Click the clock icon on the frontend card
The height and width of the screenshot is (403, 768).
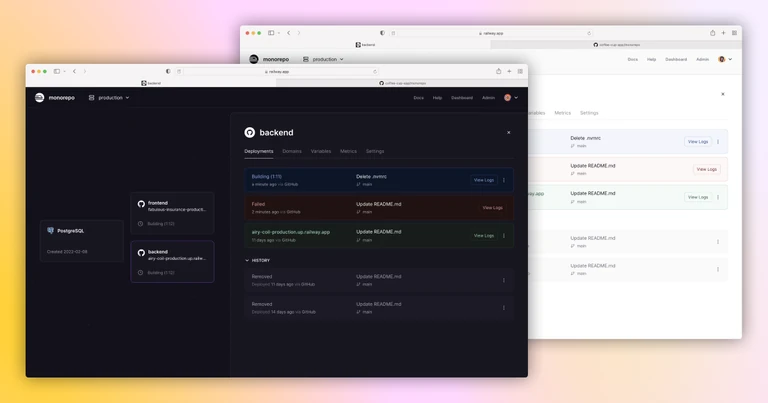click(x=141, y=224)
